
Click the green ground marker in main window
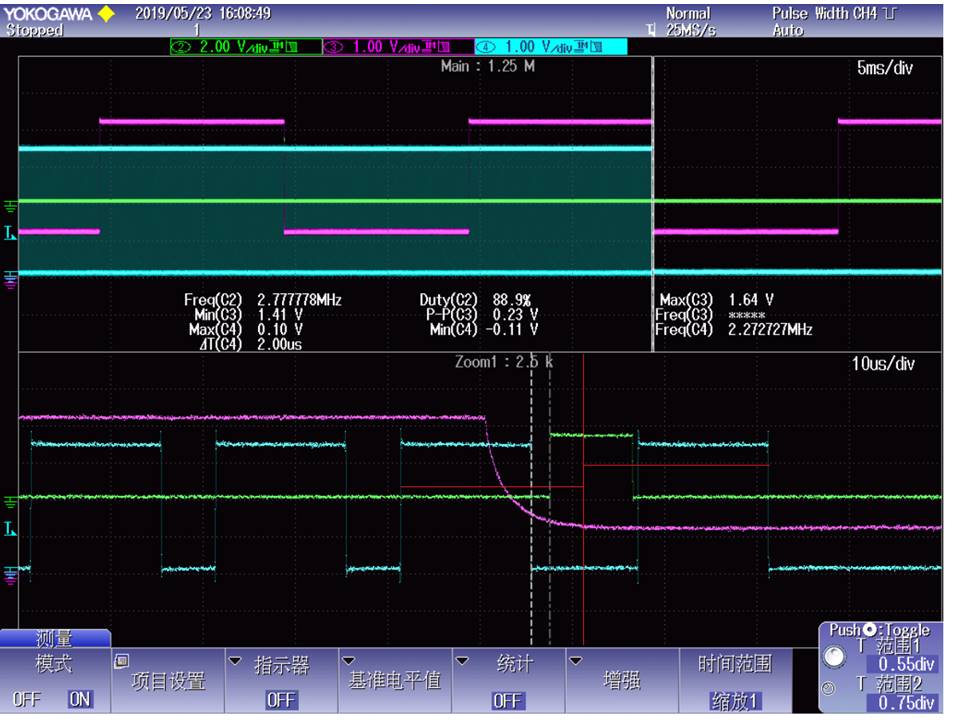pyautogui.click(x=10, y=206)
